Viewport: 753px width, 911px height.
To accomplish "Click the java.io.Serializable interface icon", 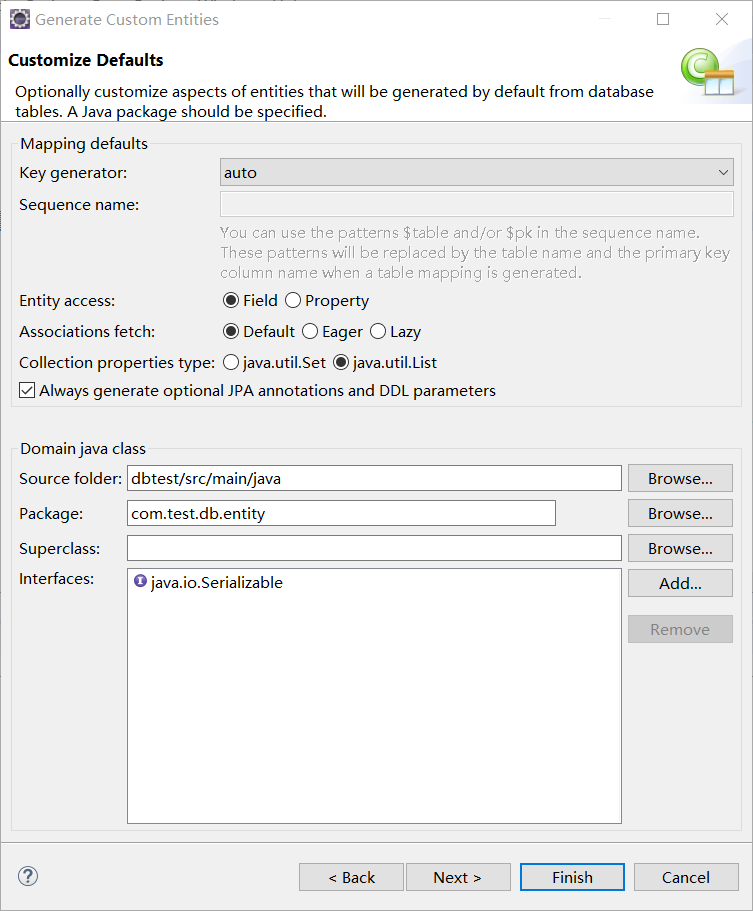I will pyautogui.click(x=140, y=582).
